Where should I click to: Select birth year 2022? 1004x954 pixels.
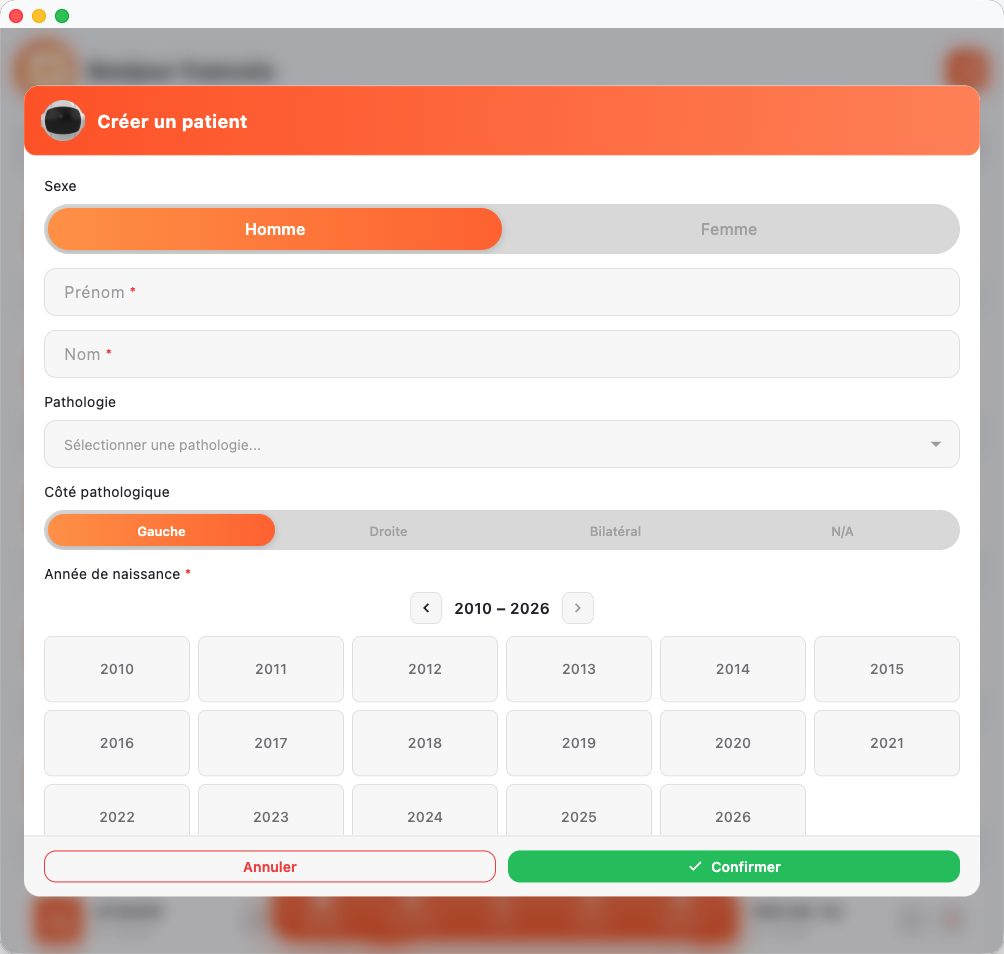[117, 811]
